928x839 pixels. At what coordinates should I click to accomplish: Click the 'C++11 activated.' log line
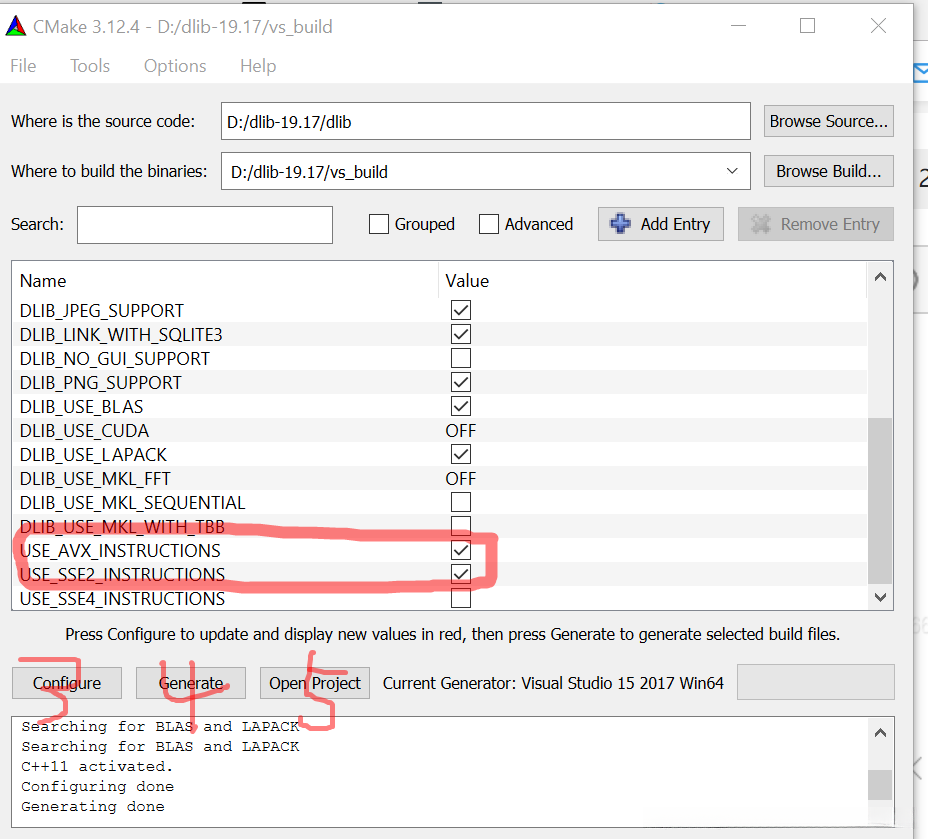pyautogui.click(x=97, y=766)
